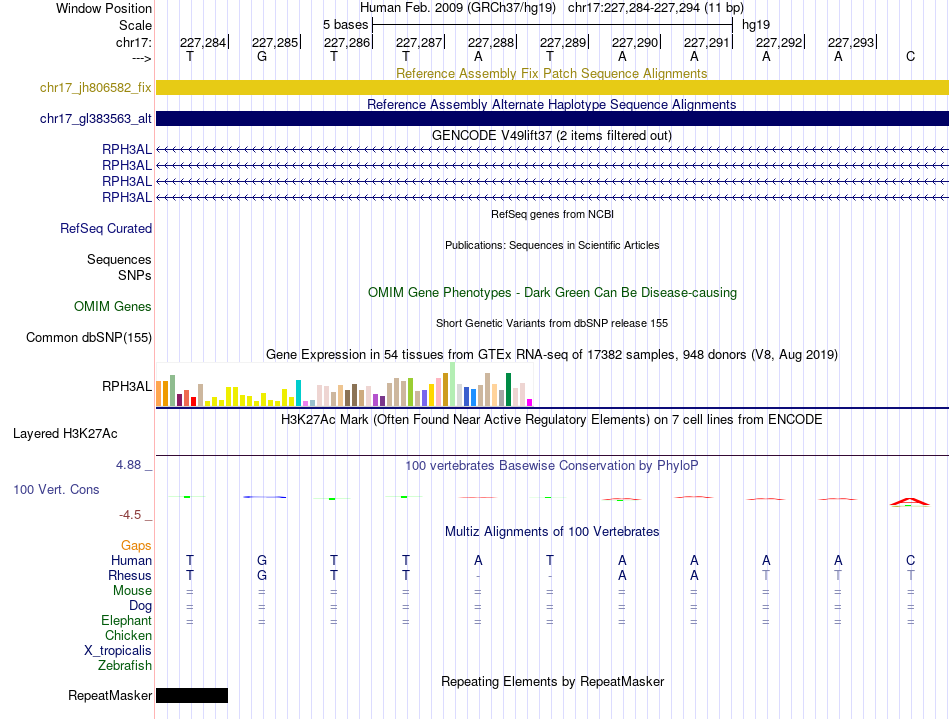The height and width of the screenshot is (719, 950).
Task: Click Short Genetic Variants from dbSNP title
Action: 552,323
